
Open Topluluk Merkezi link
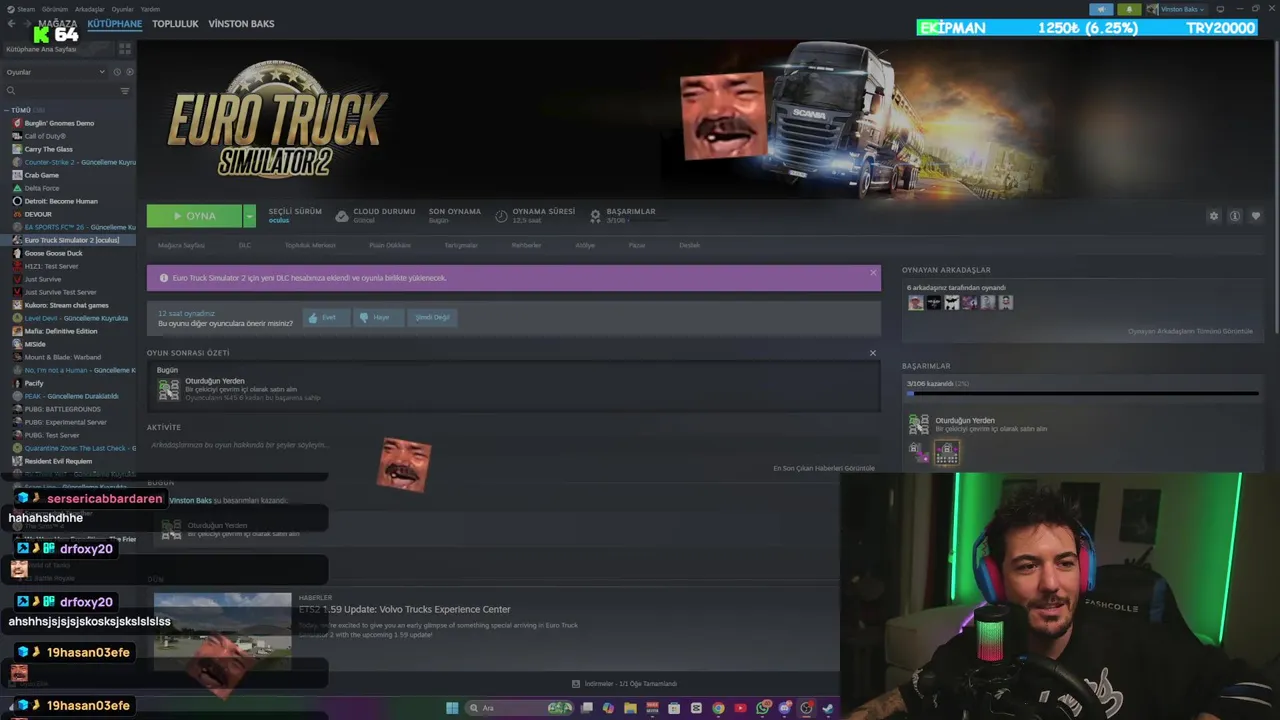click(310, 245)
